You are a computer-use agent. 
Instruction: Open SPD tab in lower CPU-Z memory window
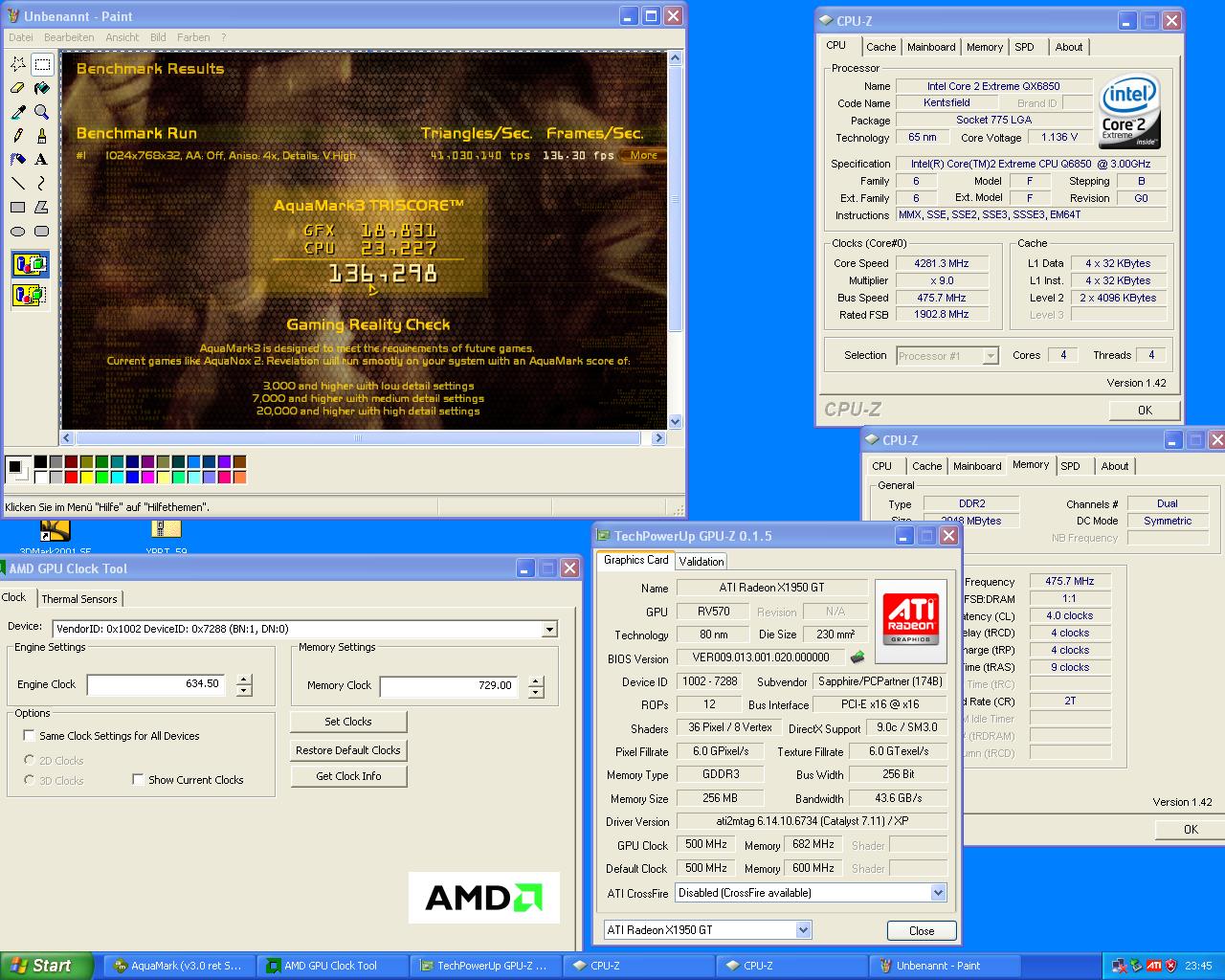tap(1070, 466)
